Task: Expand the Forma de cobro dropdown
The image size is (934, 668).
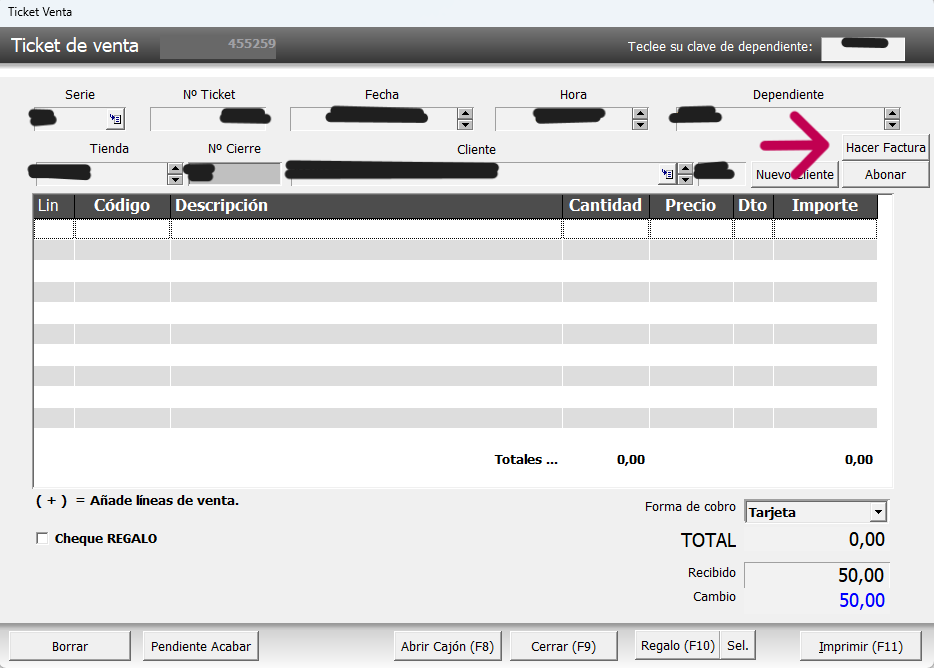Action: click(878, 512)
